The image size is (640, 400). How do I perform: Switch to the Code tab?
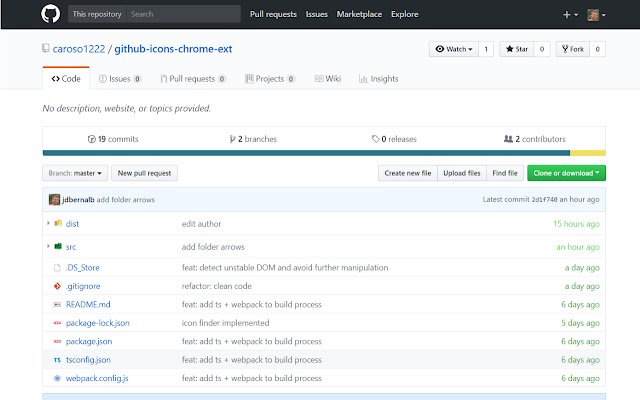coord(66,78)
